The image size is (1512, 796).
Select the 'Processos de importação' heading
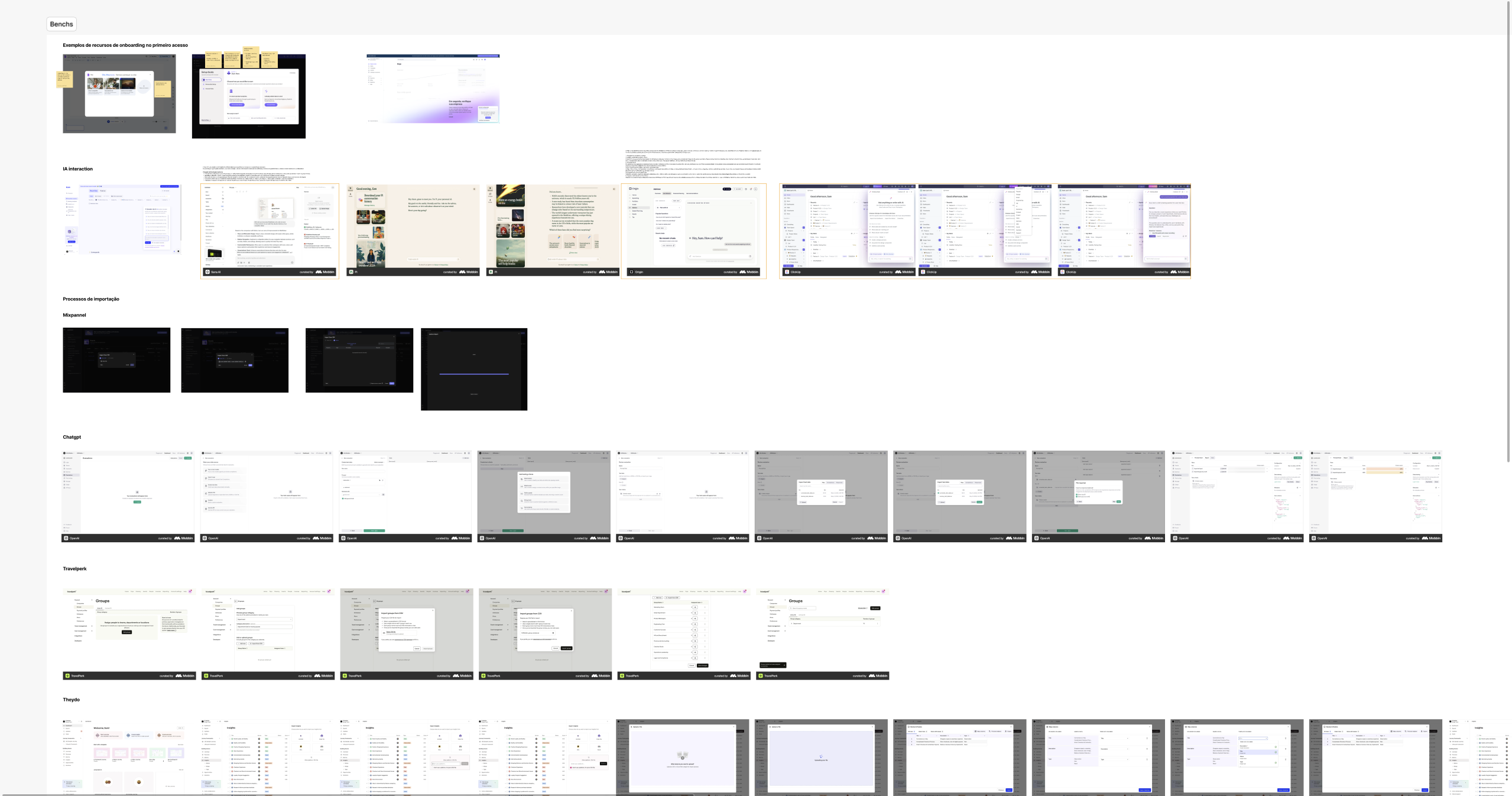point(91,299)
